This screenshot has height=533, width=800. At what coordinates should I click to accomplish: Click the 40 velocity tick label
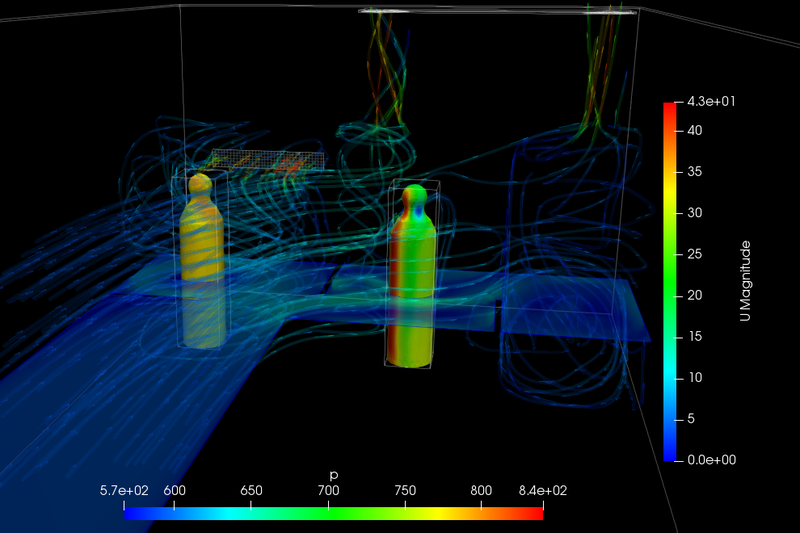[694, 131]
